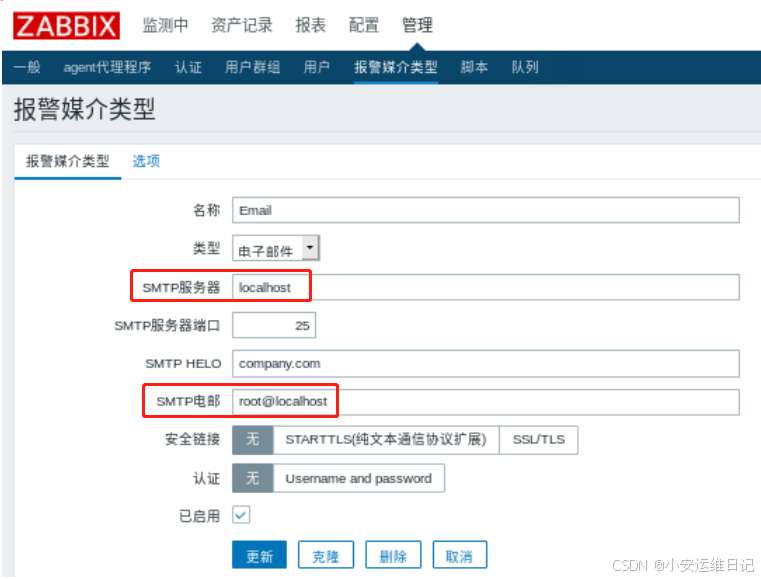Click the SMTP HELO label
761x579 pixels.
[183, 364]
